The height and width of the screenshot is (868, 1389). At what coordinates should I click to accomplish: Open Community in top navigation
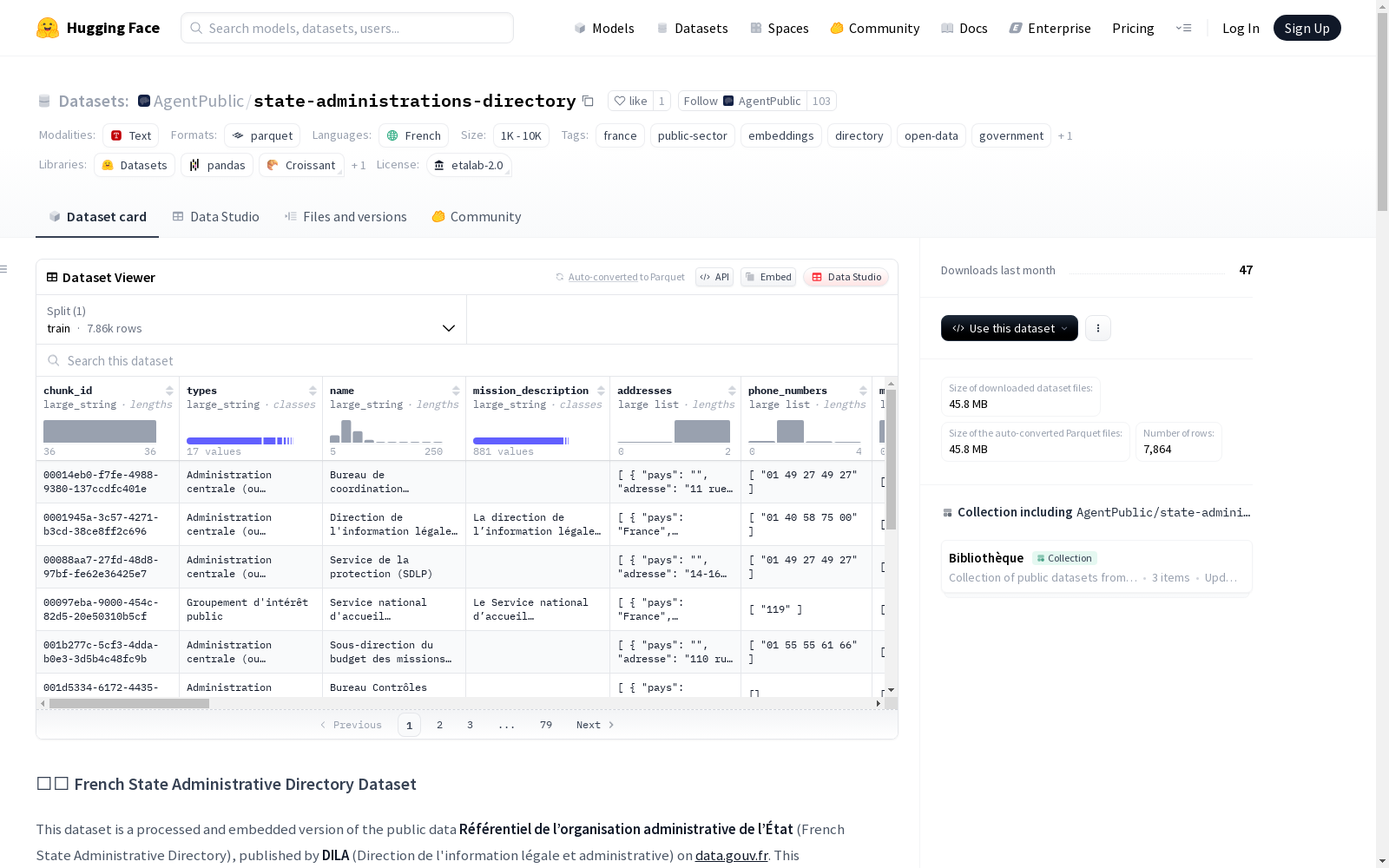click(x=874, y=28)
